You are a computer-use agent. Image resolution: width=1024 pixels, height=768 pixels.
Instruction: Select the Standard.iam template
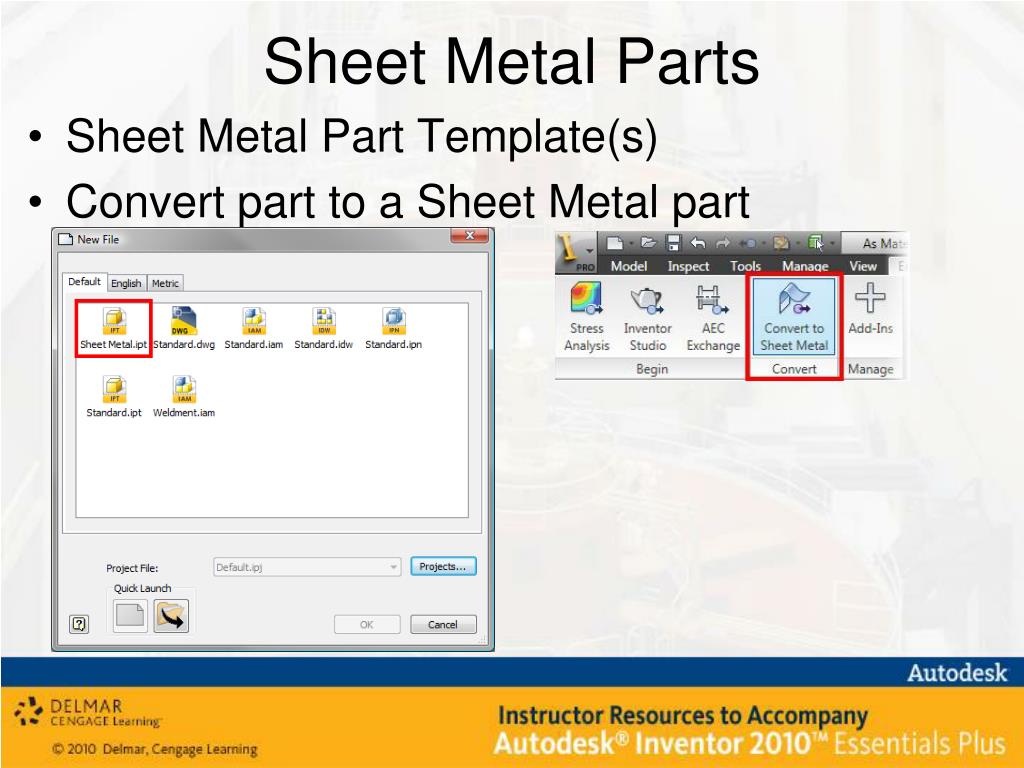(253, 328)
